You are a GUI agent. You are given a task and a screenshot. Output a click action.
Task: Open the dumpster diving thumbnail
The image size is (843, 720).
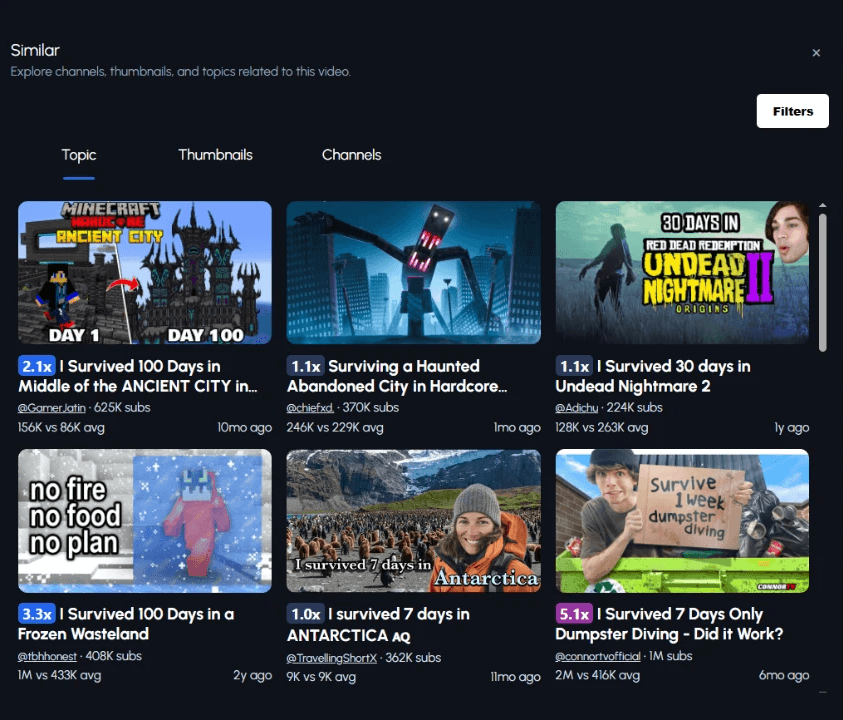point(682,521)
